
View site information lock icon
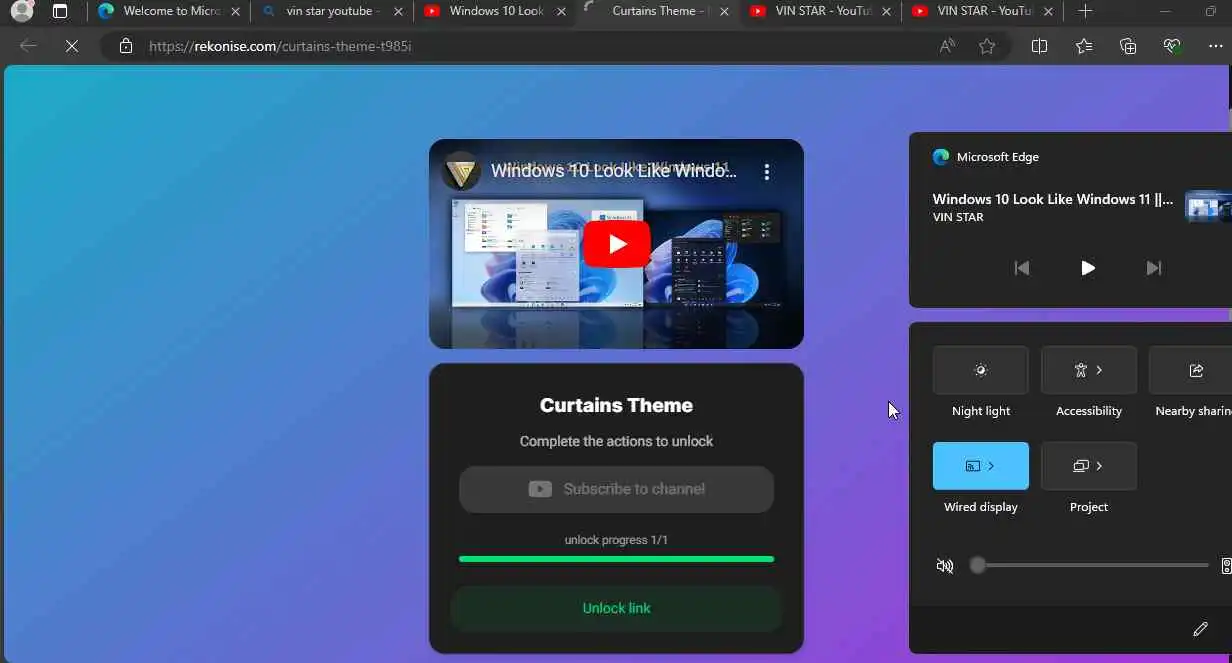[x=126, y=46]
